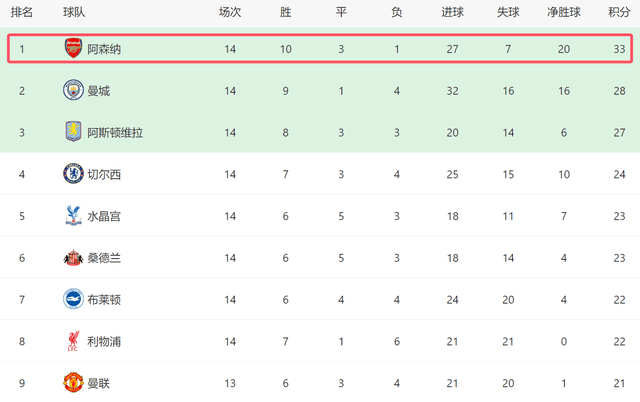Click the 排名 column header
Viewport: 640px width, 402px height.
pos(21,12)
